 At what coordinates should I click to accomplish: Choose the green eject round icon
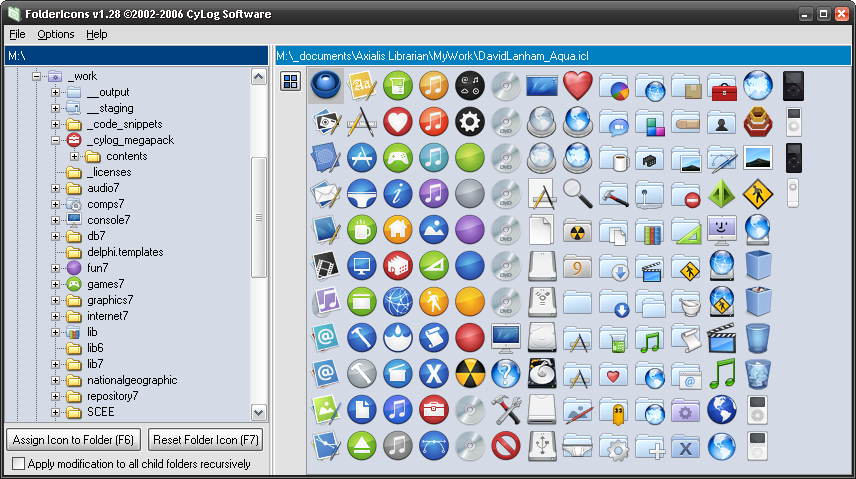point(361,446)
